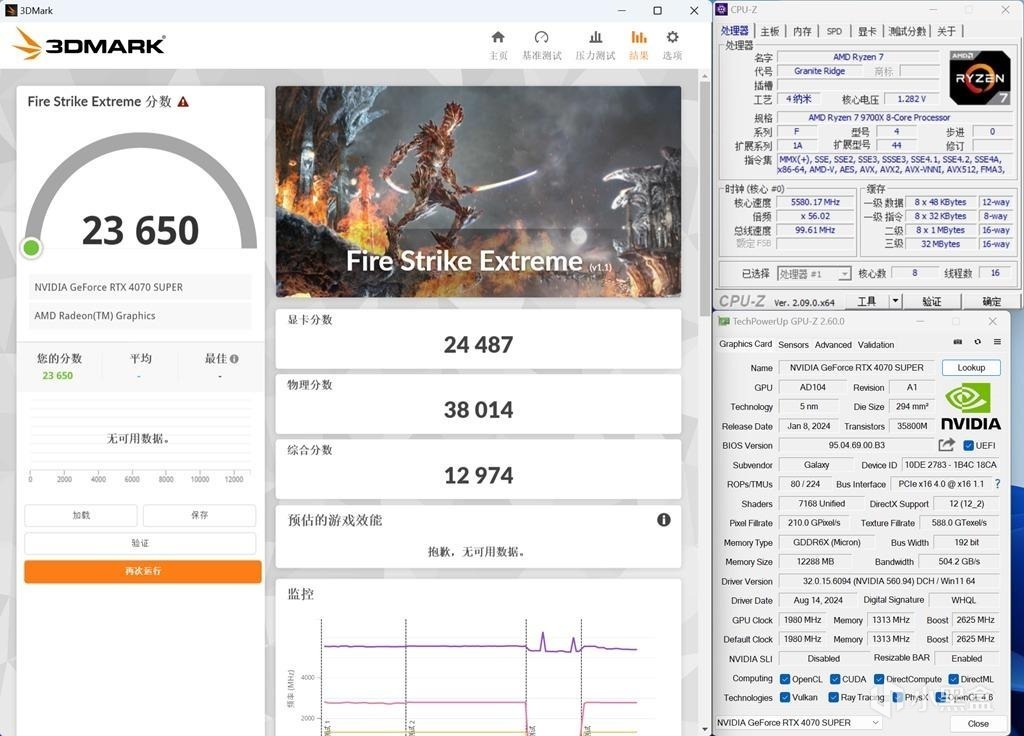Click the 综合分数 12 974 card
1024x736 pixels.
(x=478, y=470)
